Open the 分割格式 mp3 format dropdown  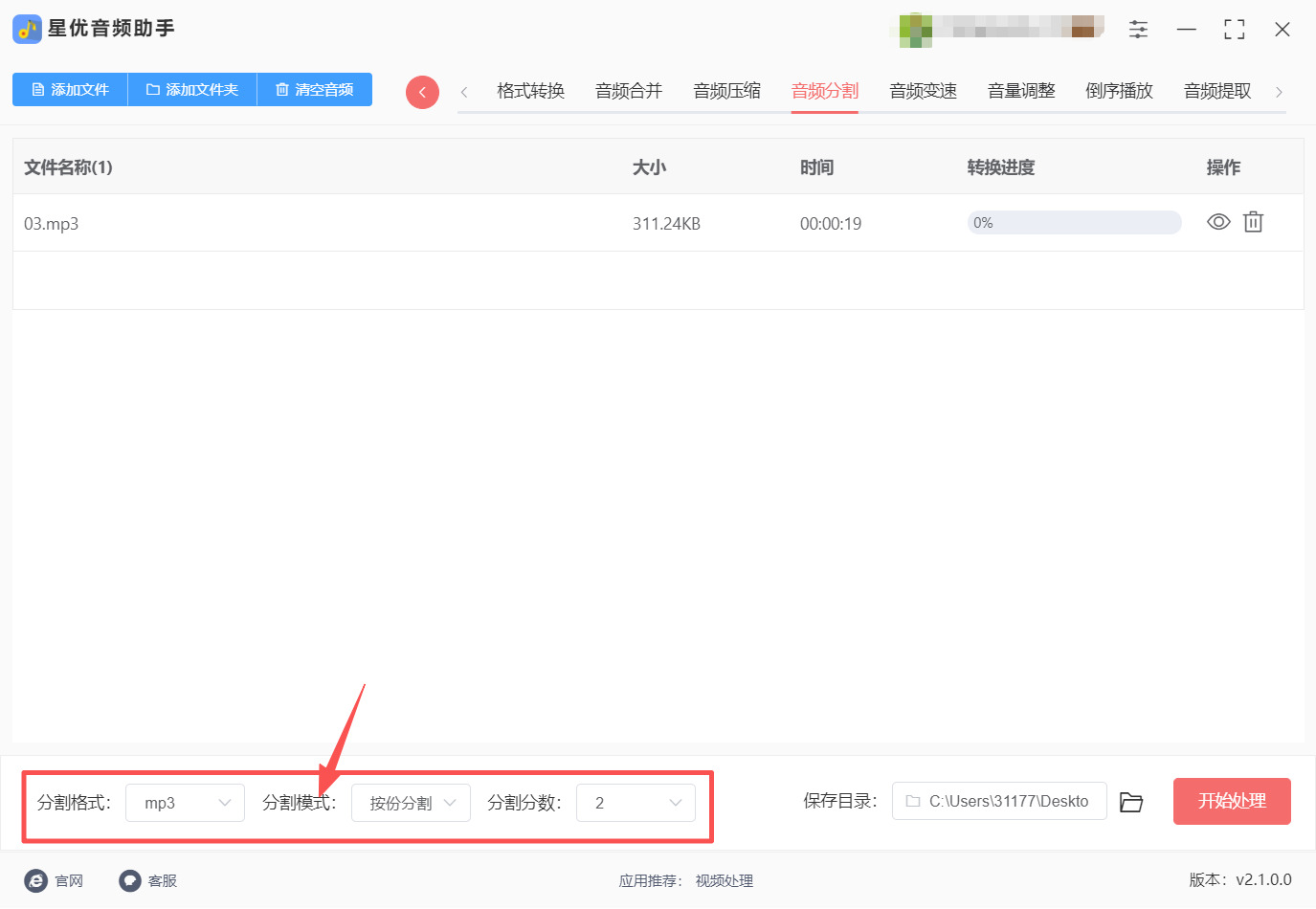tap(185, 803)
